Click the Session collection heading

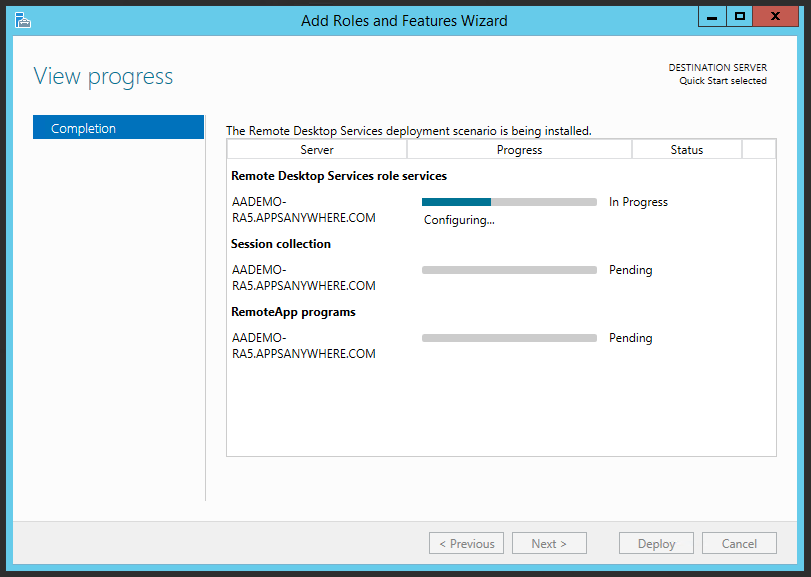tap(281, 244)
